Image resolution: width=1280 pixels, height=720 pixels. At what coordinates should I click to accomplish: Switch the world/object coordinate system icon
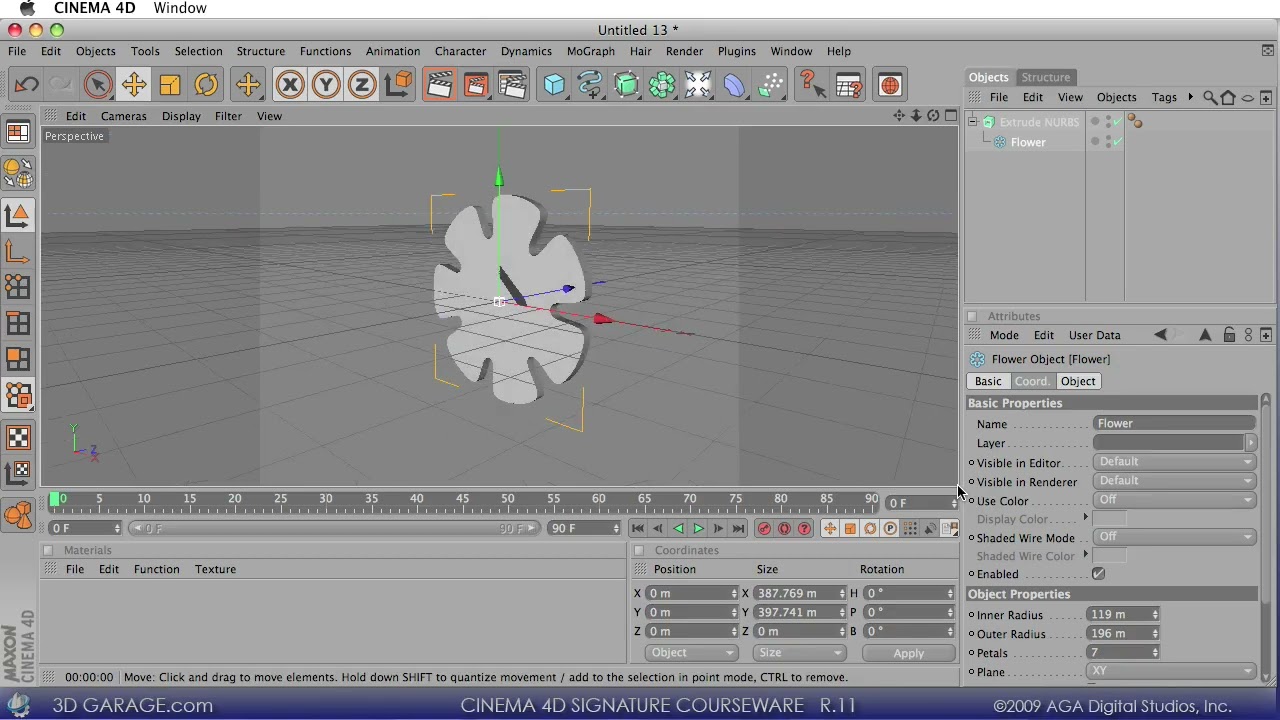(x=398, y=85)
